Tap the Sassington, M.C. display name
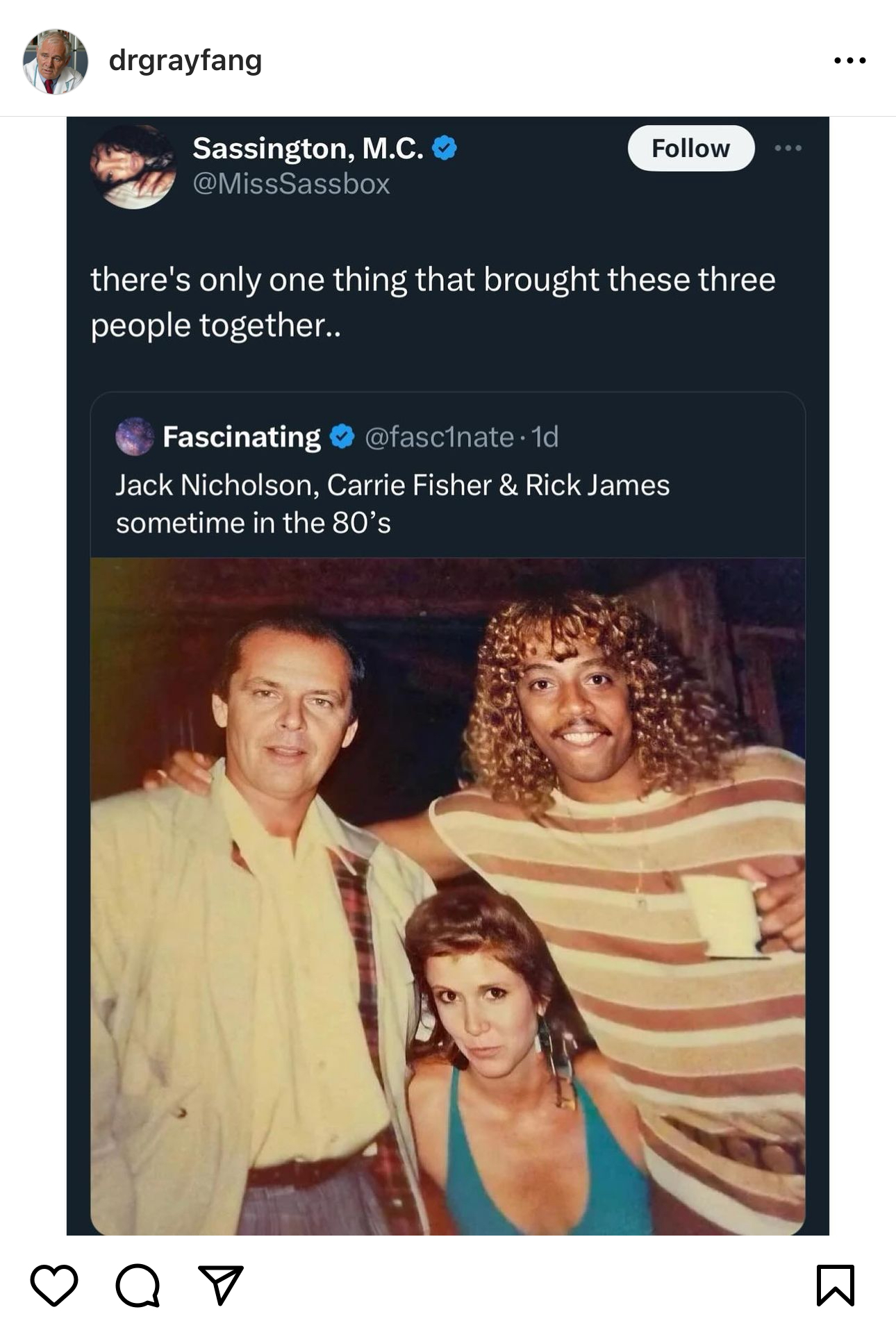The image size is (896, 1321). click(308, 148)
